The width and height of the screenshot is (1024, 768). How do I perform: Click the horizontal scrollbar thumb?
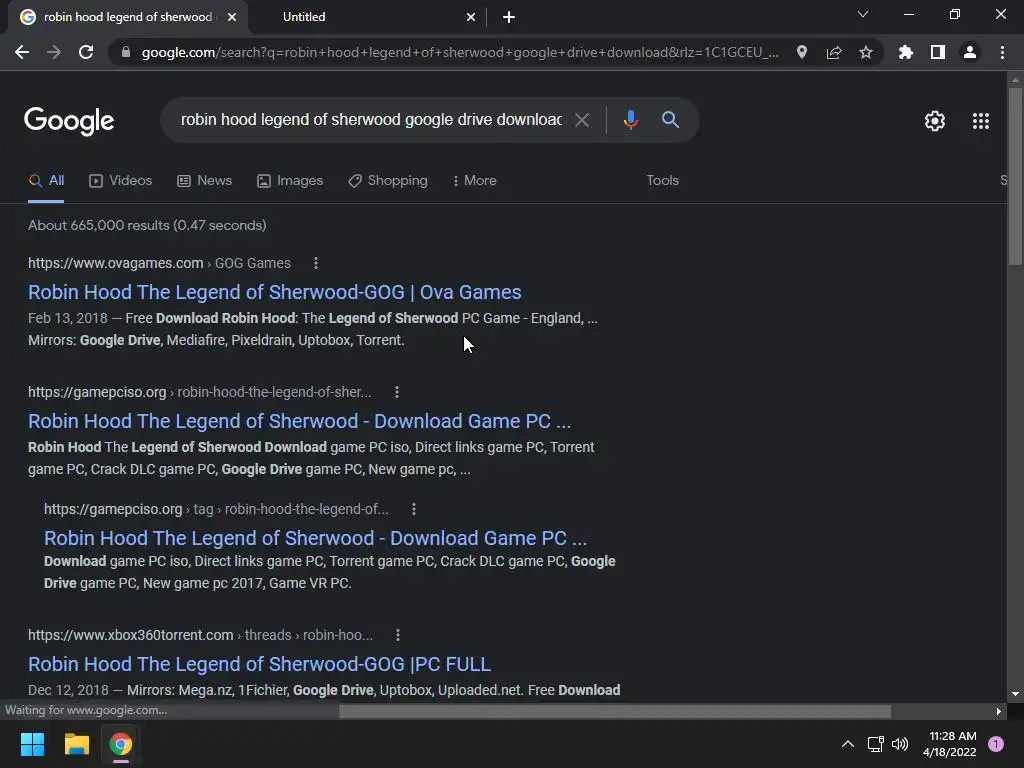point(615,711)
